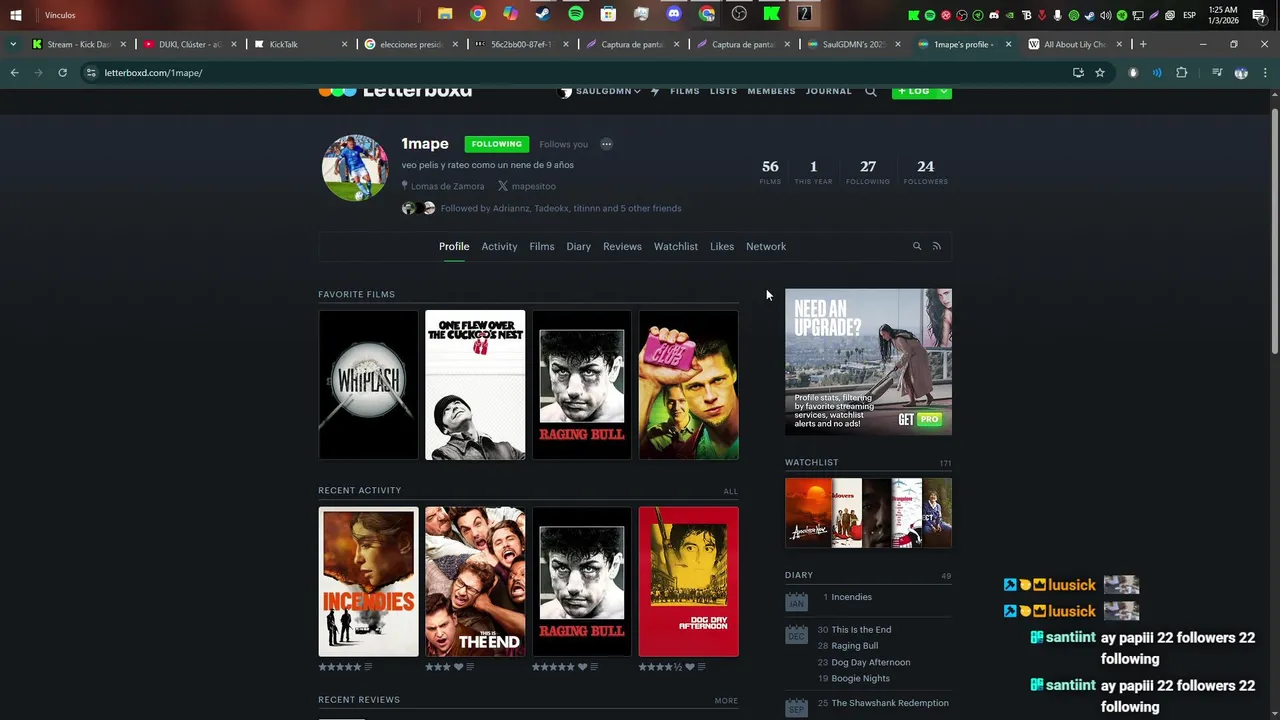Image resolution: width=1280 pixels, height=720 pixels.
Task: Open the 56 Films stat
Action: click(x=770, y=171)
